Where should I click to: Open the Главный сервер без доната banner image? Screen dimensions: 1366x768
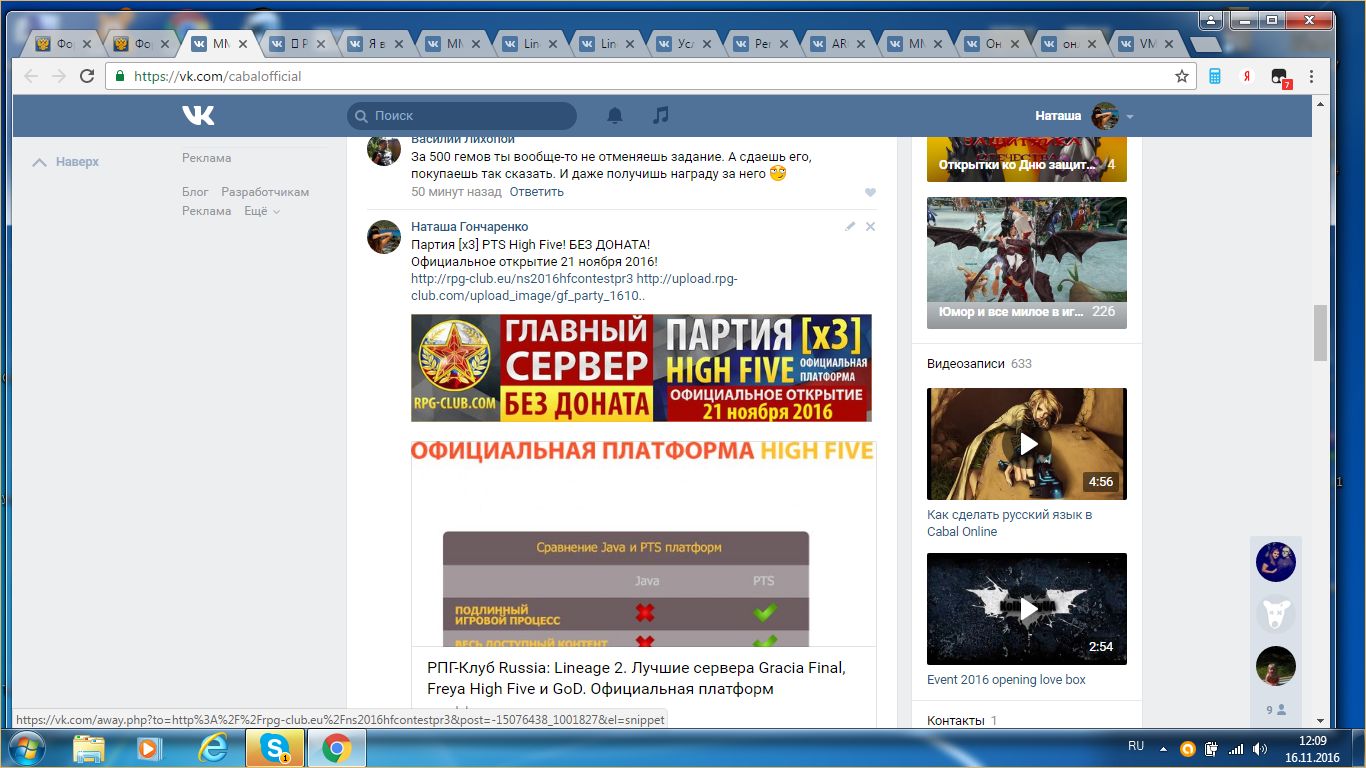click(x=641, y=368)
